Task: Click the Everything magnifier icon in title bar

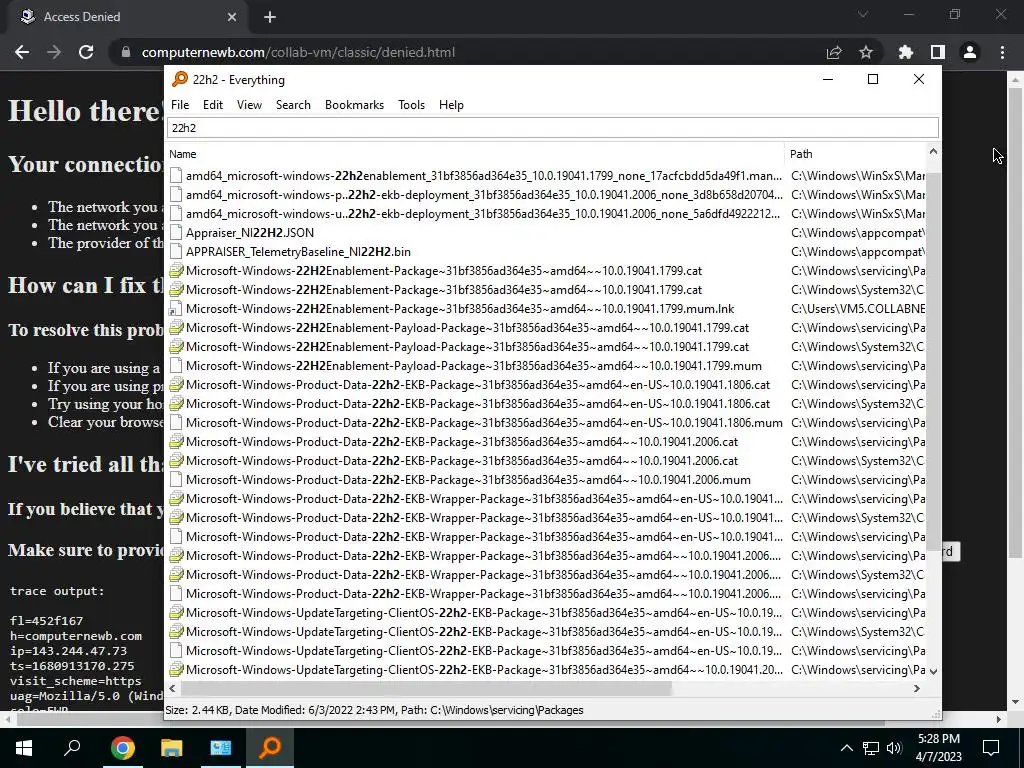Action: point(179,80)
